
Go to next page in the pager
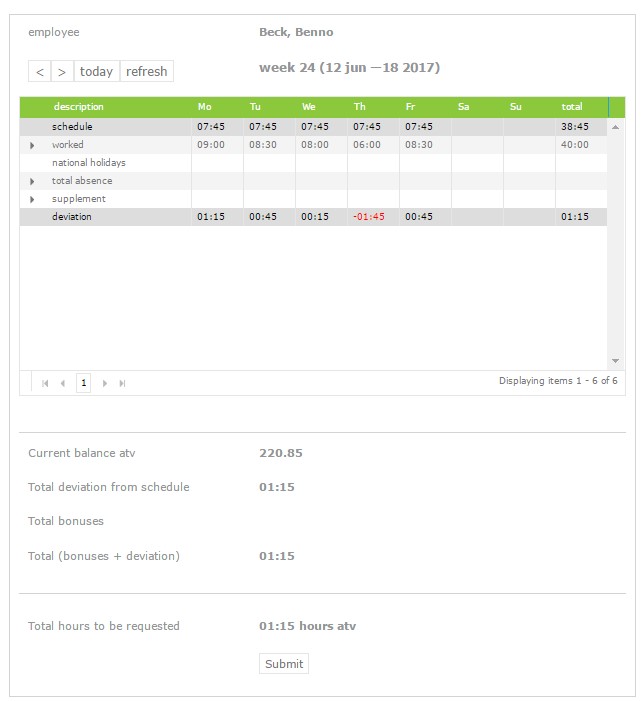[105, 383]
